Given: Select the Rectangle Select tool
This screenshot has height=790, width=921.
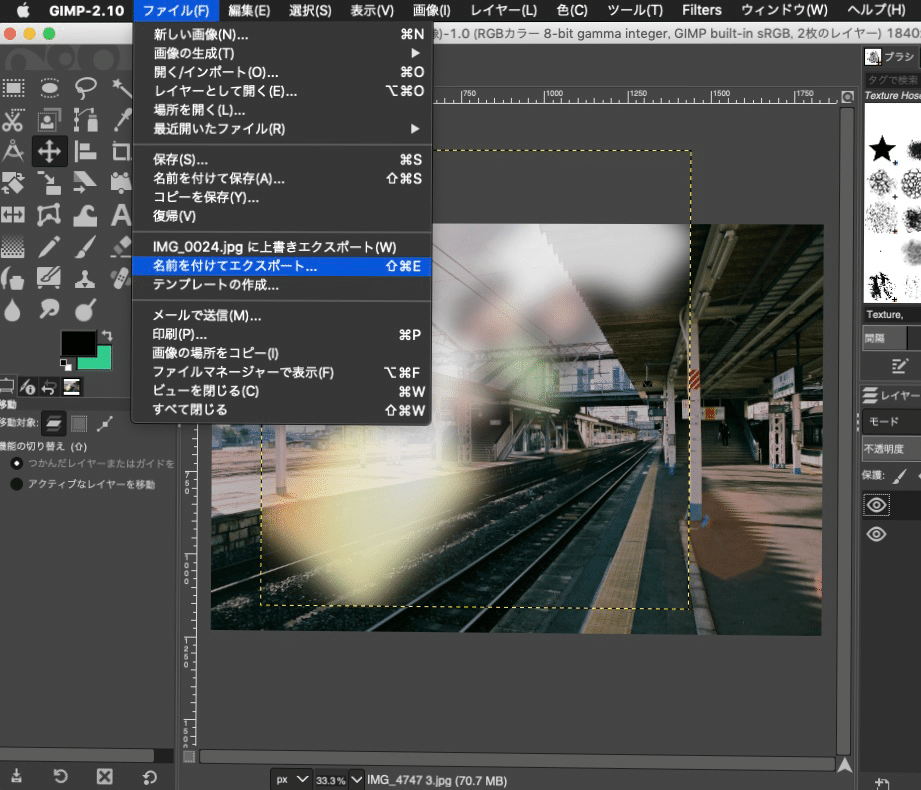Looking at the screenshot, I should (x=13, y=88).
